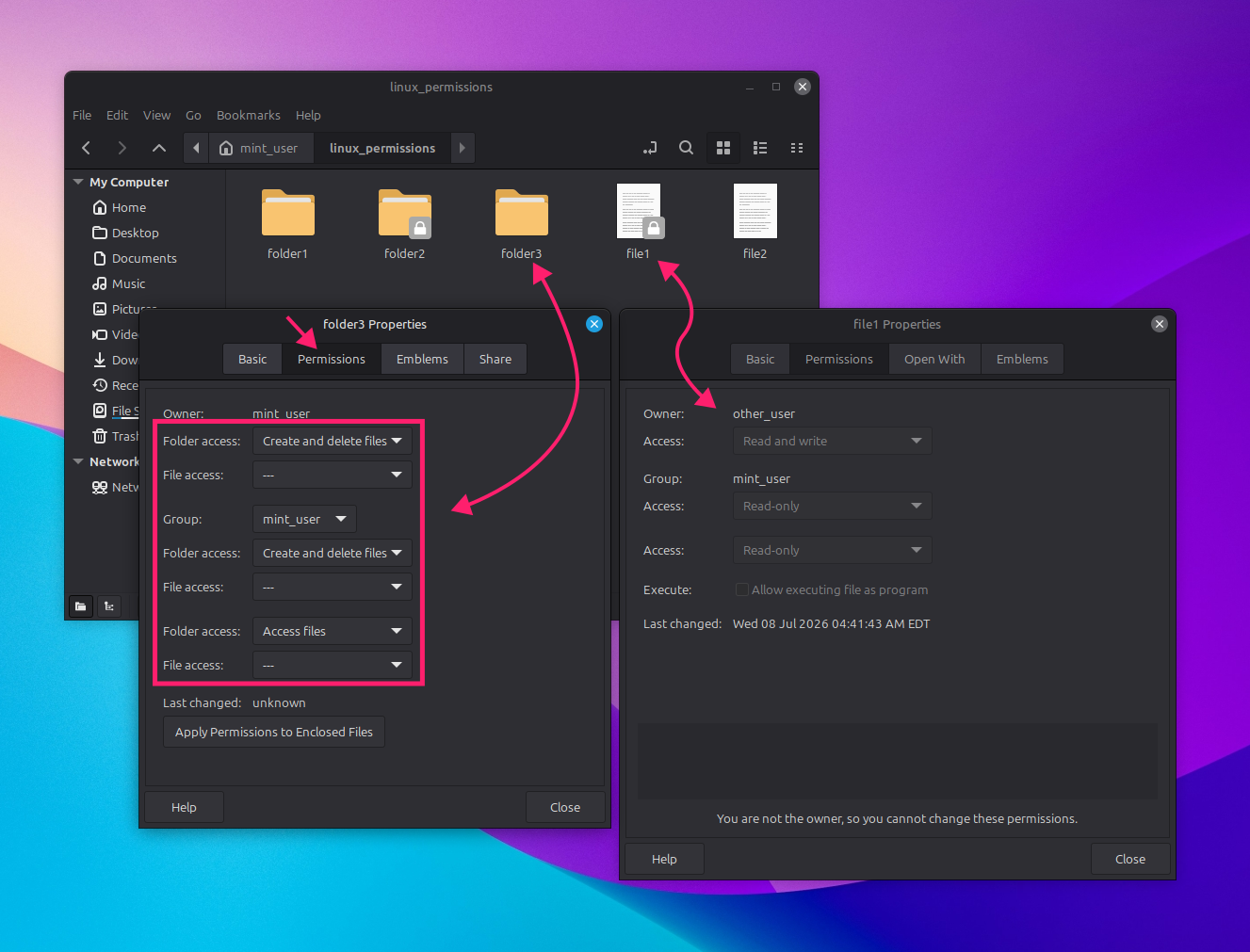Open others Folder access 'Access files' dropdown

tap(332, 631)
